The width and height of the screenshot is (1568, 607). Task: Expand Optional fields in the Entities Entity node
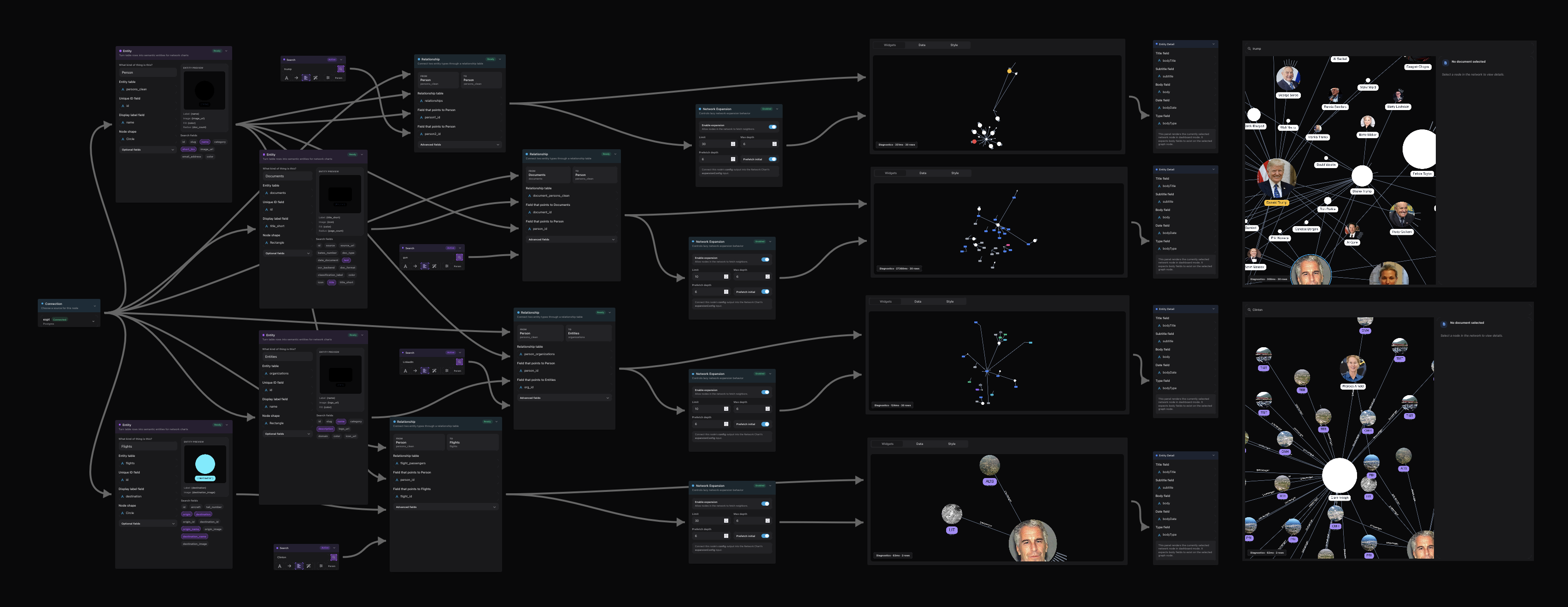click(287, 434)
